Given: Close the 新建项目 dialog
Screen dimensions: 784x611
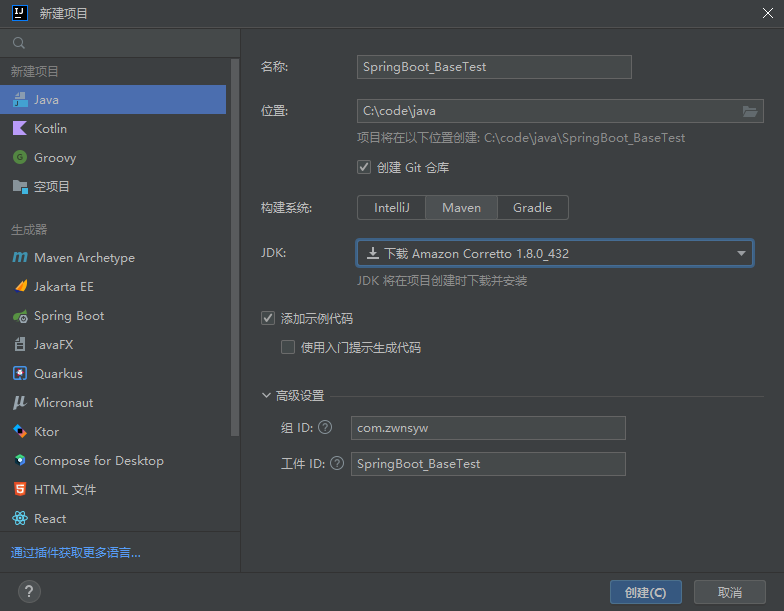Looking at the screenshot, I should (768, 13).
